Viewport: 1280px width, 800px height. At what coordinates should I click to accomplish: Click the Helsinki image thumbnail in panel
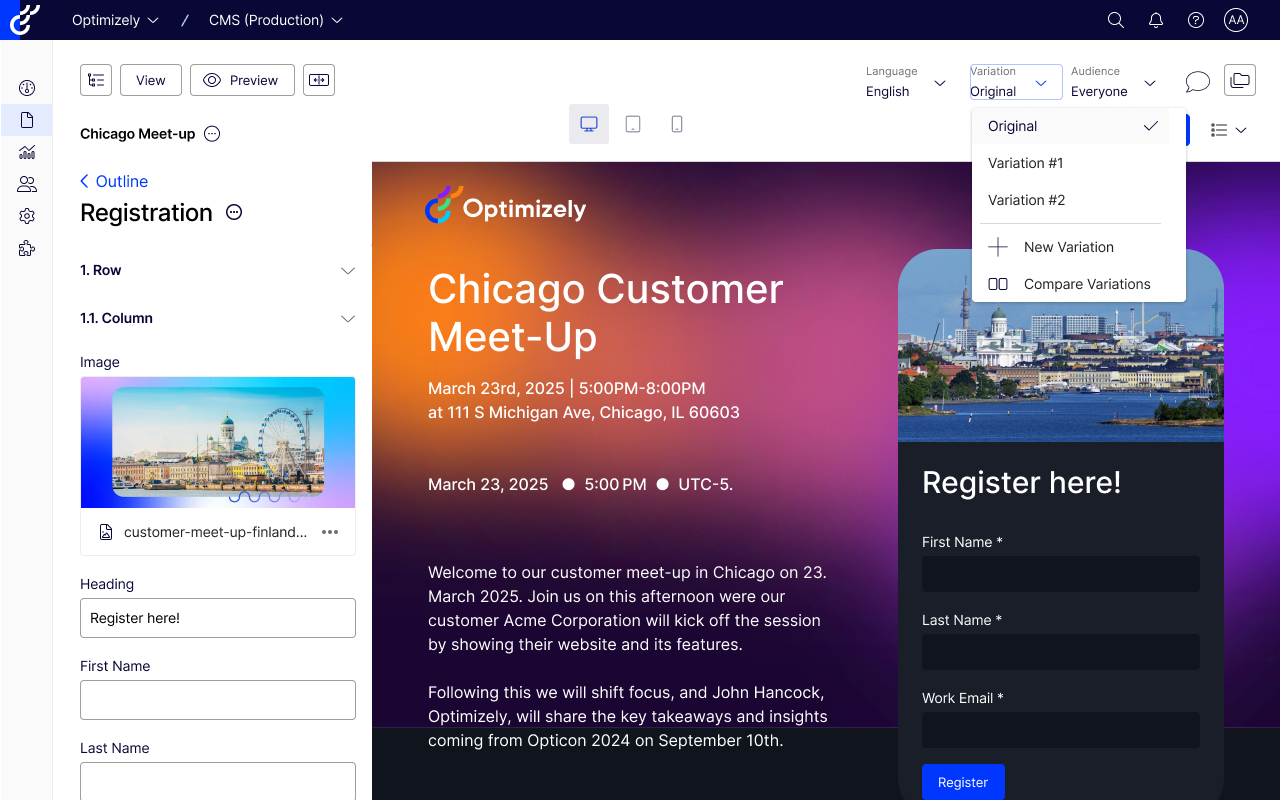(x=218, y=442)
